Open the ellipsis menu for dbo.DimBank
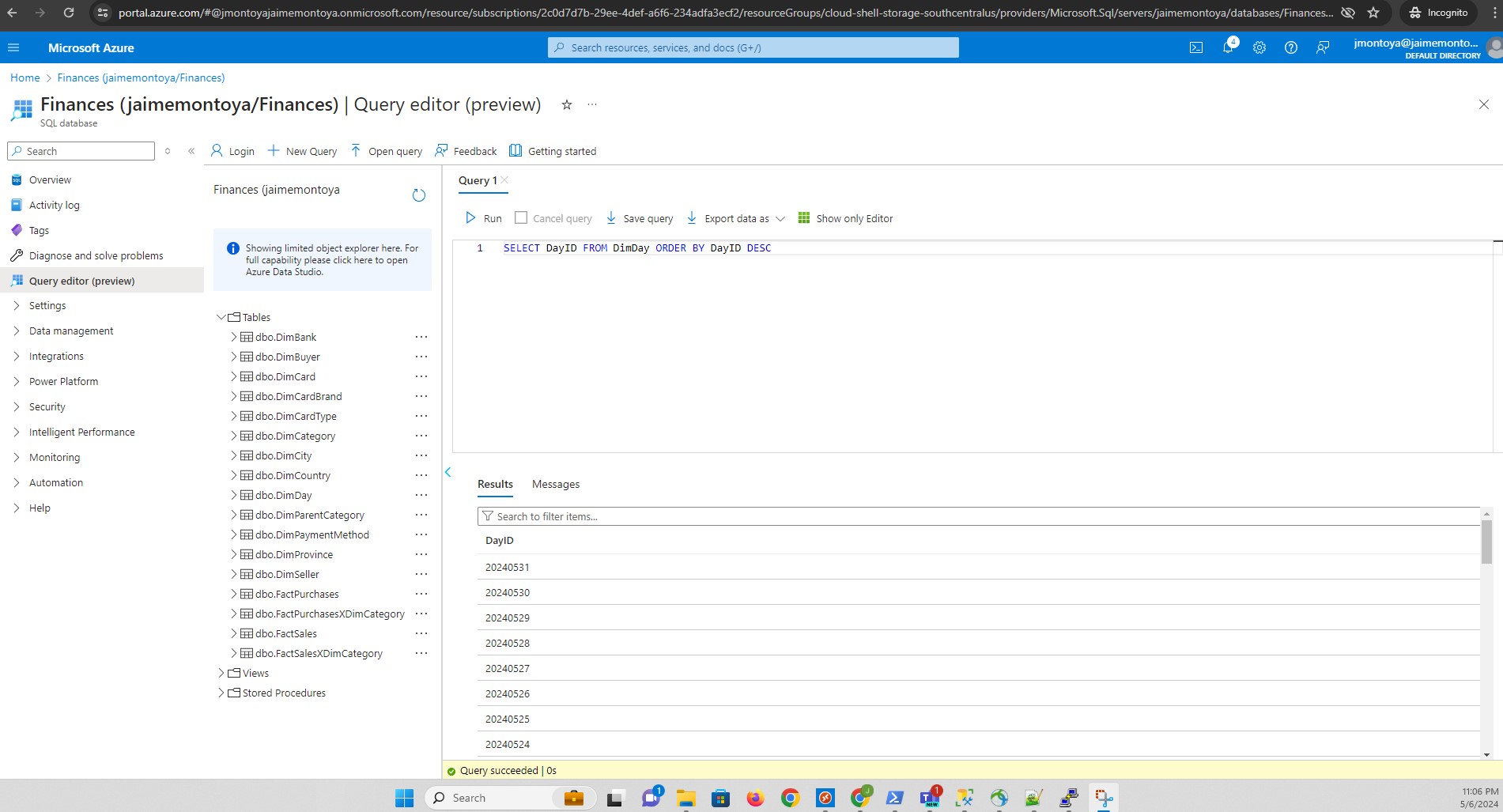 (x=421, y=337)
